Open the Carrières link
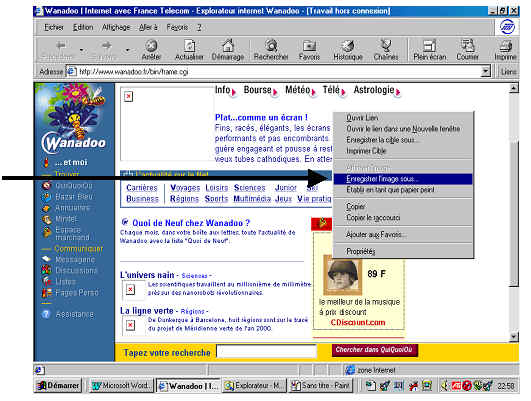Image resolution: width=531 pixels, height=401 pixels. pos(142,188)
